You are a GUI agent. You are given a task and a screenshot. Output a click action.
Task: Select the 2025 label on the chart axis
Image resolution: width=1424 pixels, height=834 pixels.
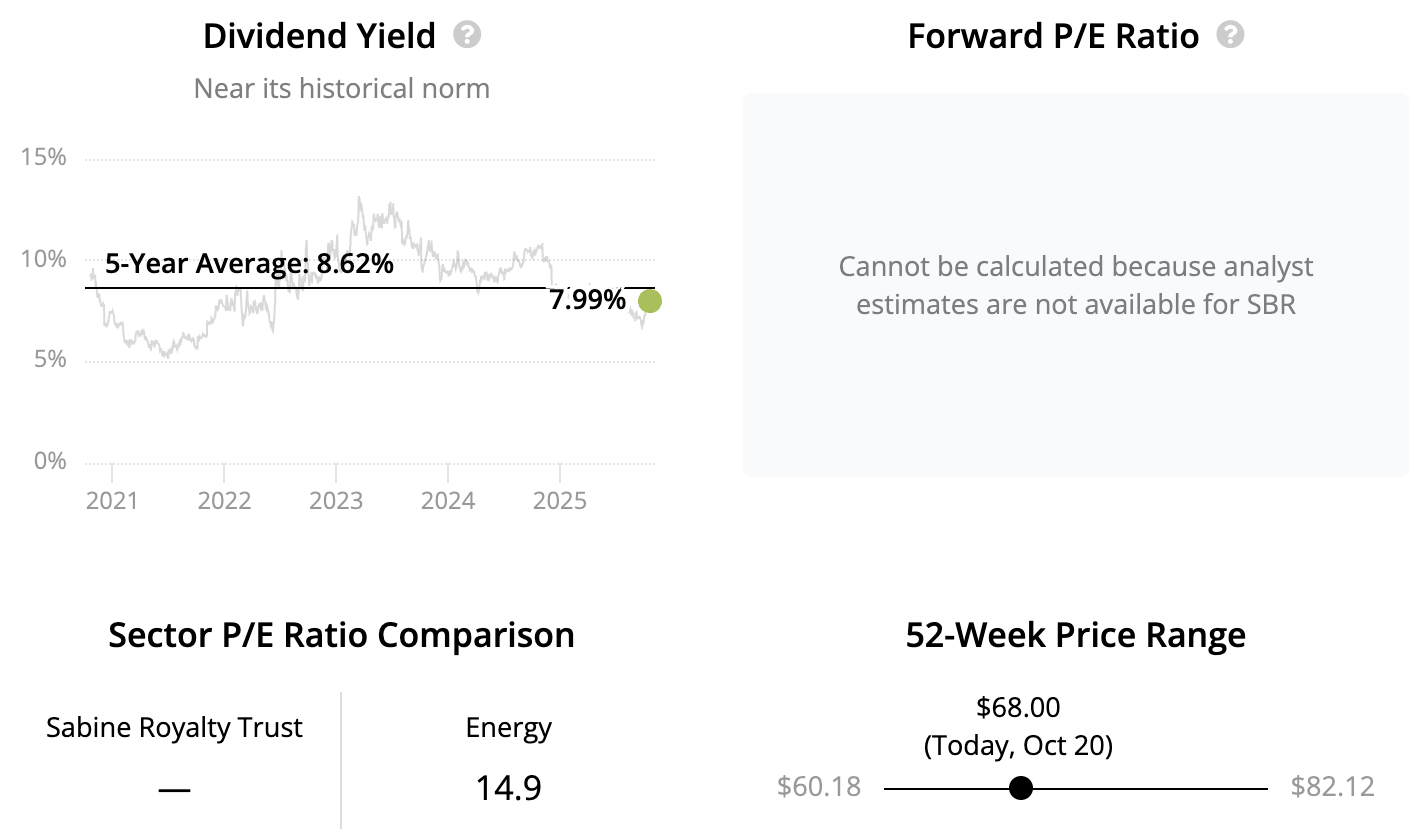[559, 499]
